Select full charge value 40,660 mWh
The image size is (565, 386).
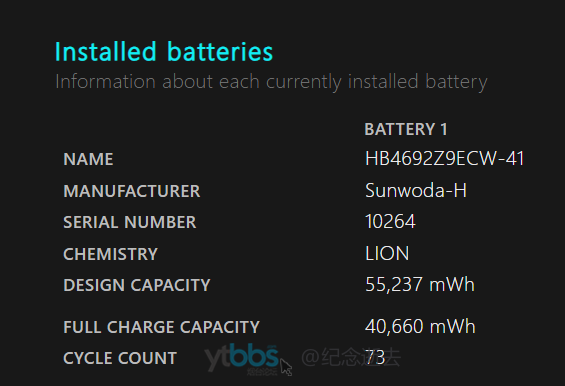[x=420, y=327]
